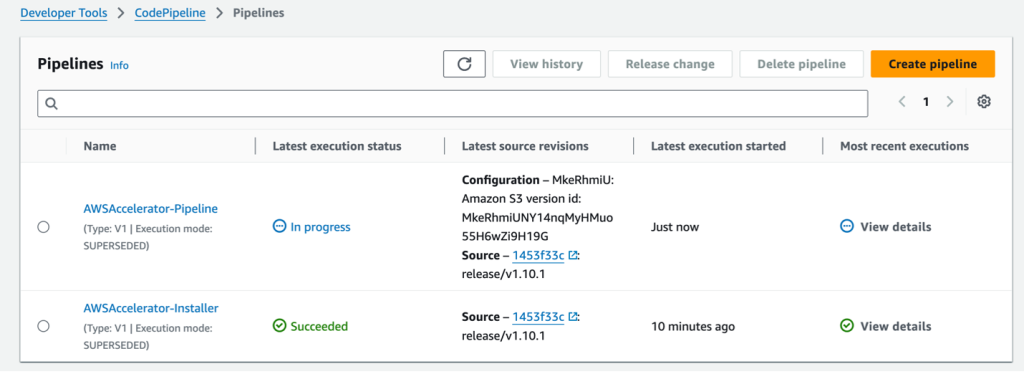
Task: Click the Just now timestamp
Action: [675, 227]
